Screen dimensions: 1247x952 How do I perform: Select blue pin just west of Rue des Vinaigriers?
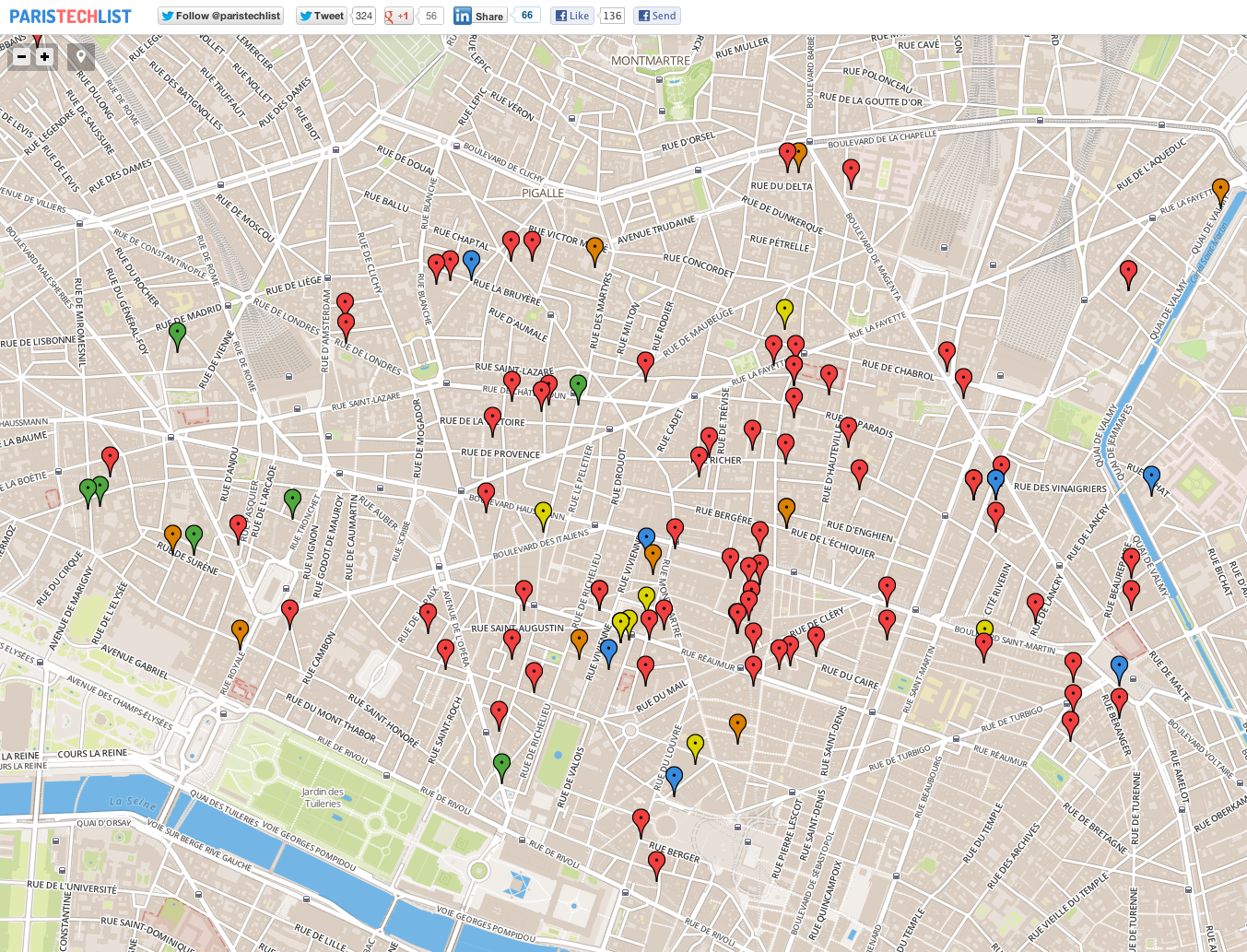[x=995, y=484]
